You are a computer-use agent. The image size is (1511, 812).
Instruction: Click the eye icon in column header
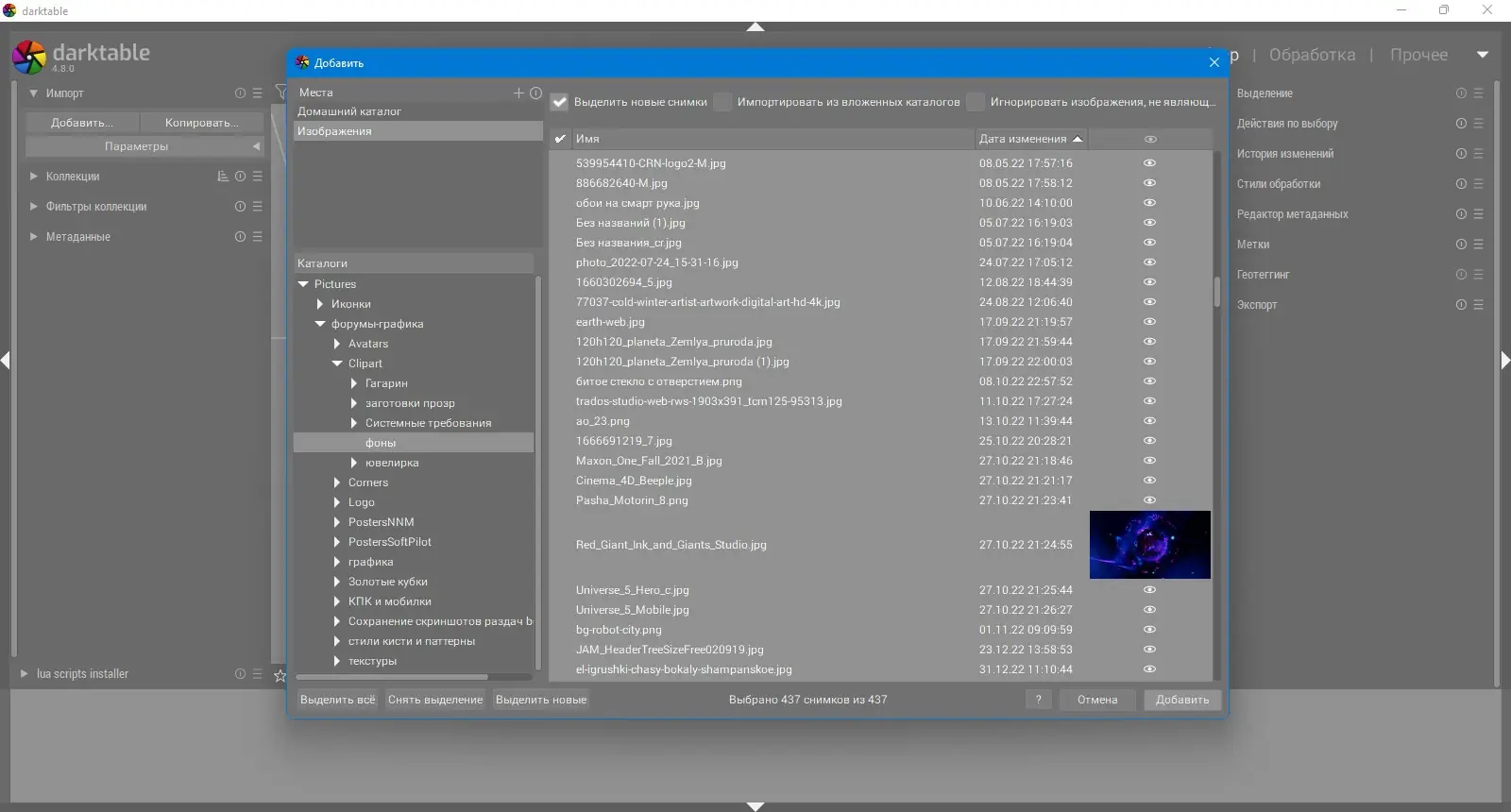pos(1150,139)
